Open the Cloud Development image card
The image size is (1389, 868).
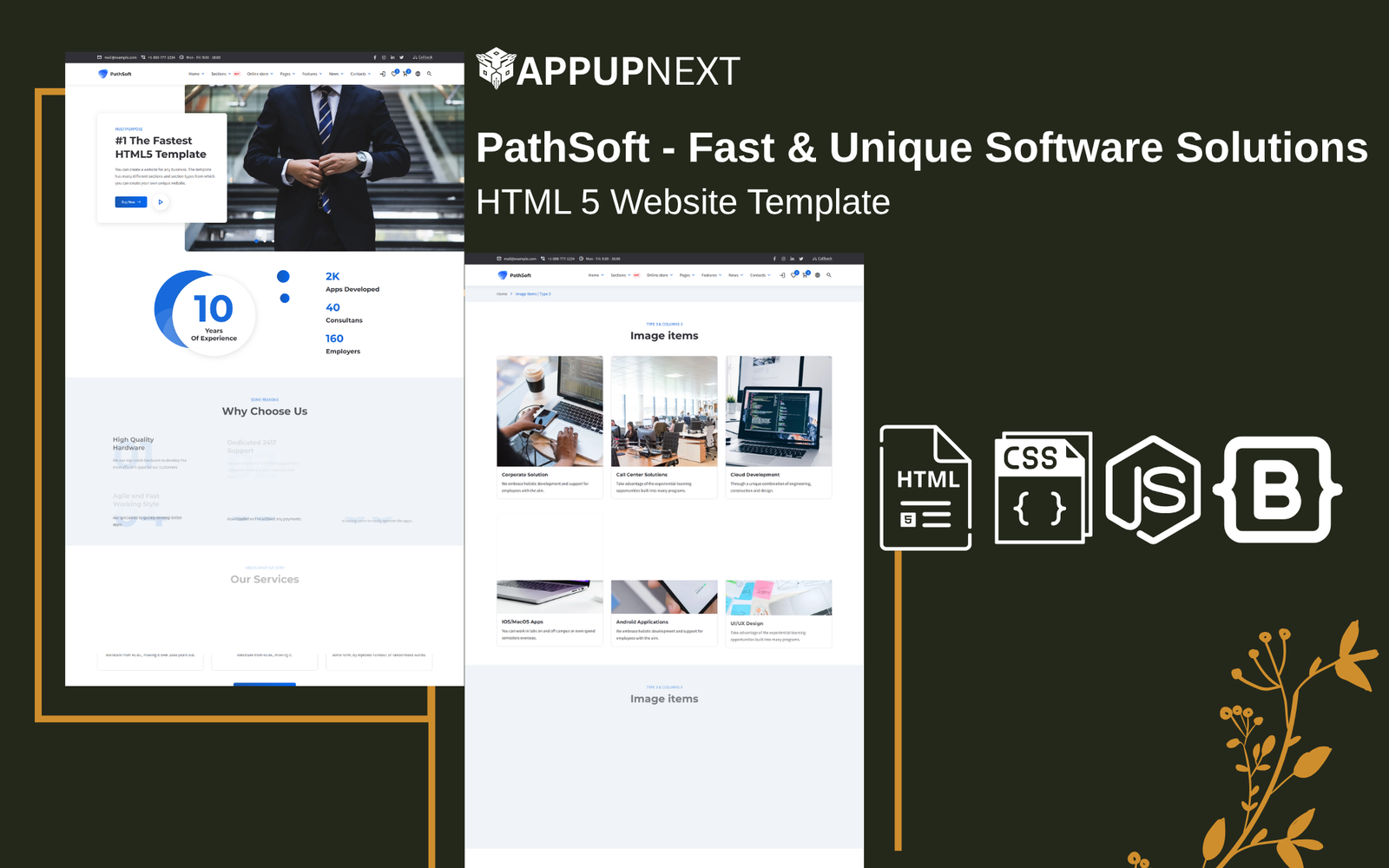tap(778, 425)
